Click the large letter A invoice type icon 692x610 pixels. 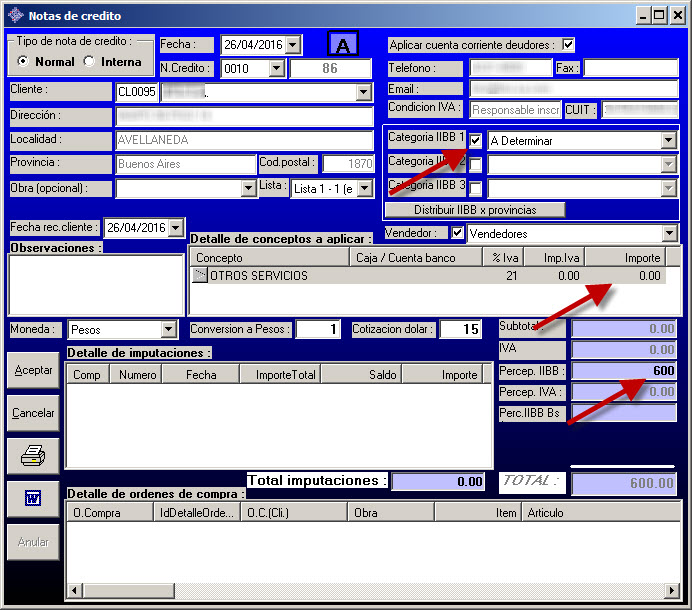343,45
